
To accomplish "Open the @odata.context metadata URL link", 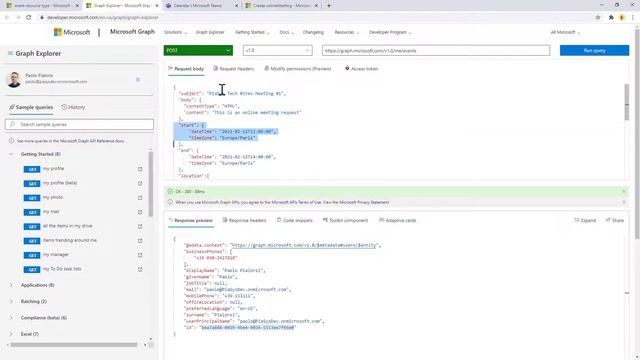I will tap(304, 245).
